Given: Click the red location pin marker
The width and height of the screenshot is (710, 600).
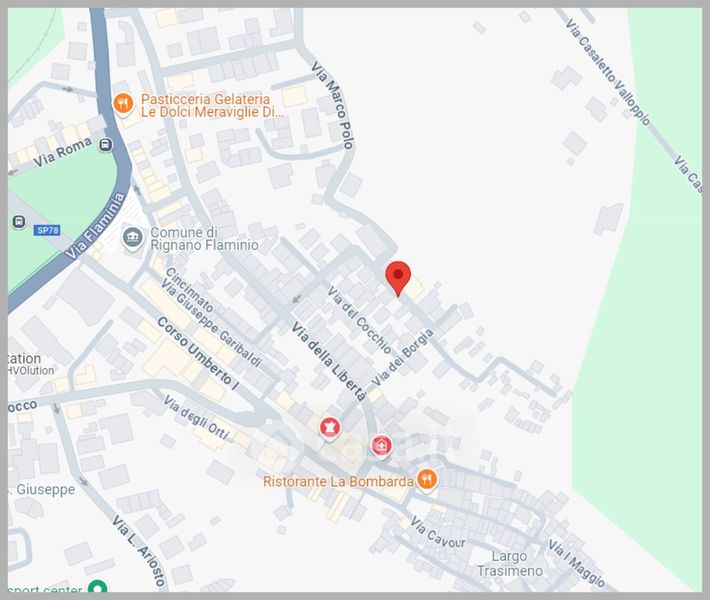Looking at the screenshot, I should pos(398,276).
